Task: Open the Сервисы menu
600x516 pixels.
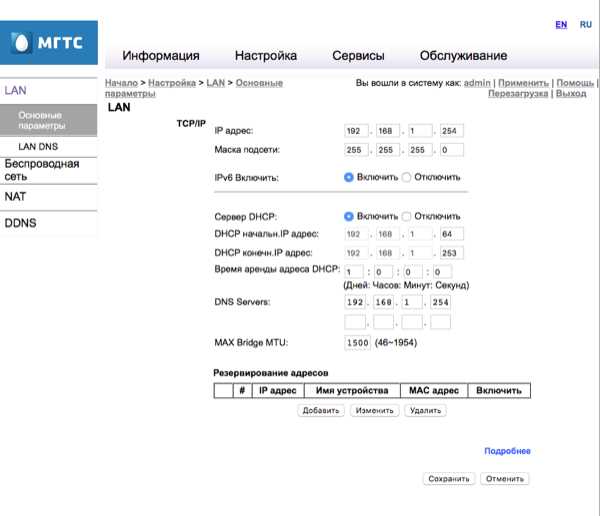Action: [358, 56]
